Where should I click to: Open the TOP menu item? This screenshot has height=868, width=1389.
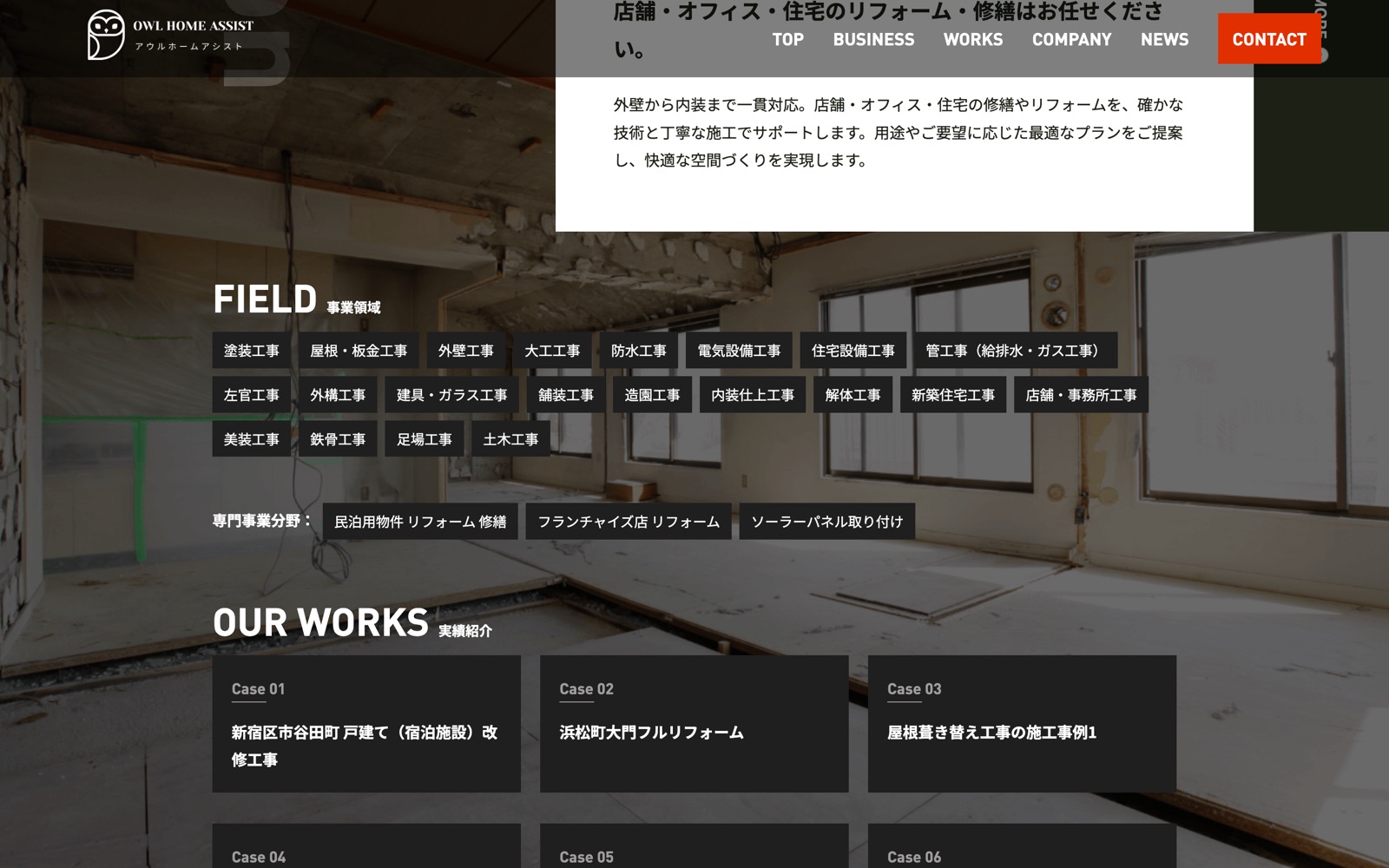(788, 39)
